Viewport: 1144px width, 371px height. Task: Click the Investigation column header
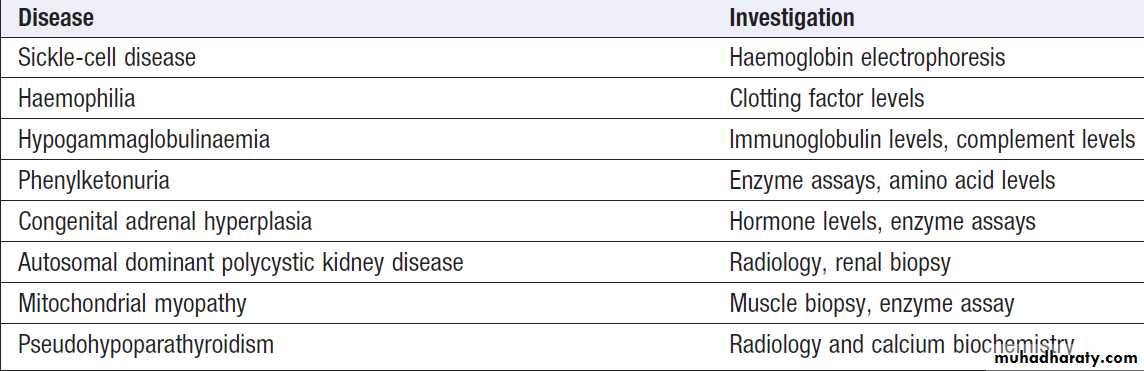pos(792,18)
